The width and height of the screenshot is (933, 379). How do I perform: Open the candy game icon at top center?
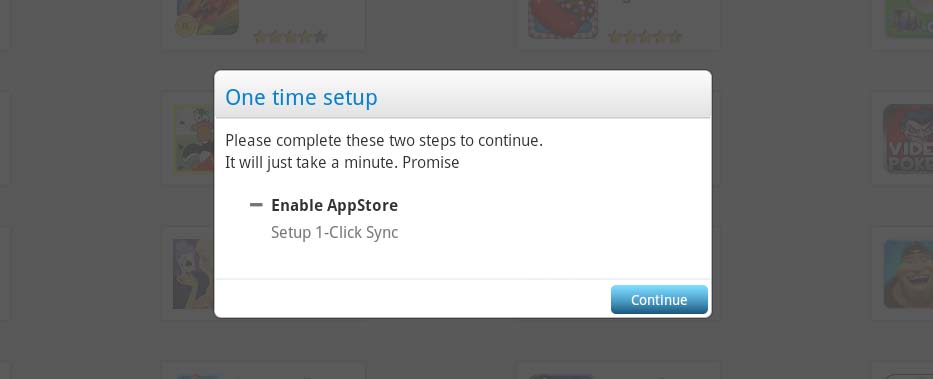coord(563,18)
